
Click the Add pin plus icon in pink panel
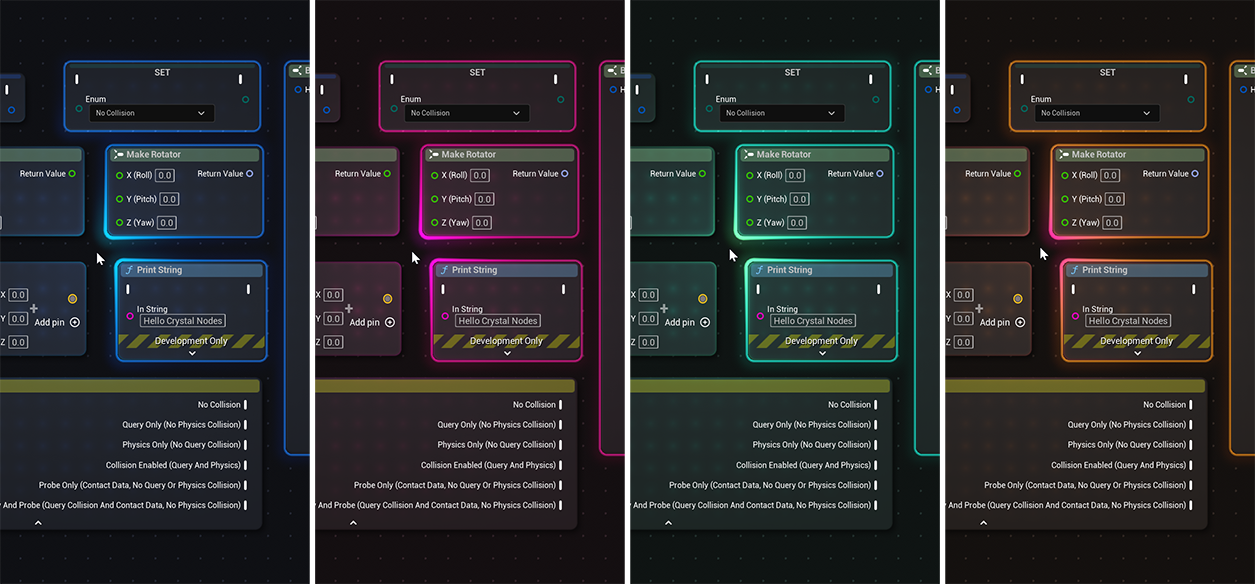click(x=390, y=322)
